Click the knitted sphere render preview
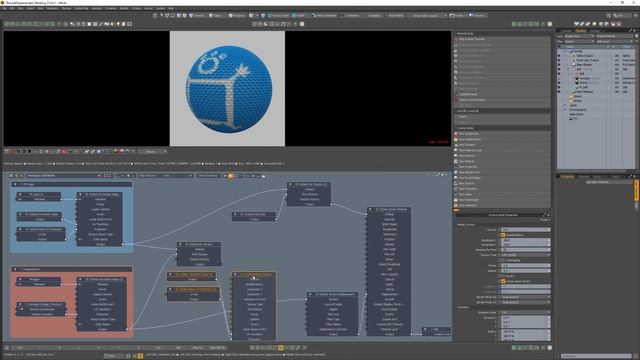This screenshot has height=360, width=640. pos(229,89)
